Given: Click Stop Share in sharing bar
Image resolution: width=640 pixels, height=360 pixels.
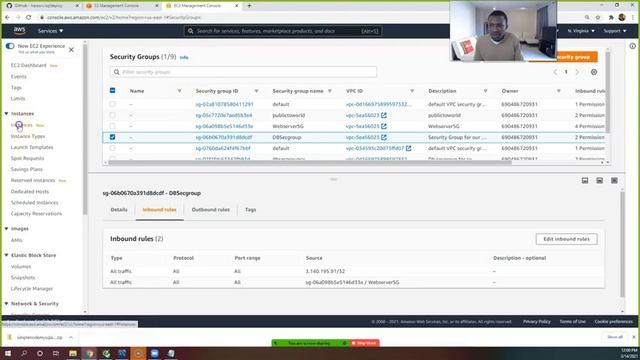Looking at the screenshot, I should pos(364,343).
